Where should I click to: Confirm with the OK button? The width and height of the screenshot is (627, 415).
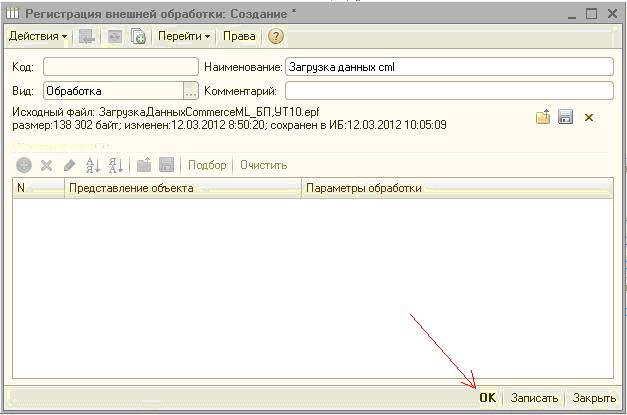pos(487,398)
